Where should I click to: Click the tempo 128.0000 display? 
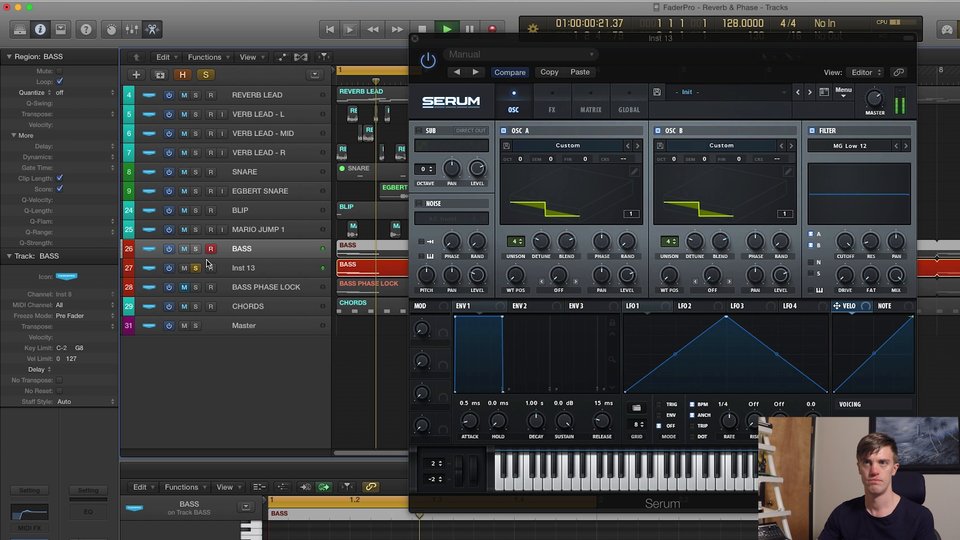coord(743,23)
